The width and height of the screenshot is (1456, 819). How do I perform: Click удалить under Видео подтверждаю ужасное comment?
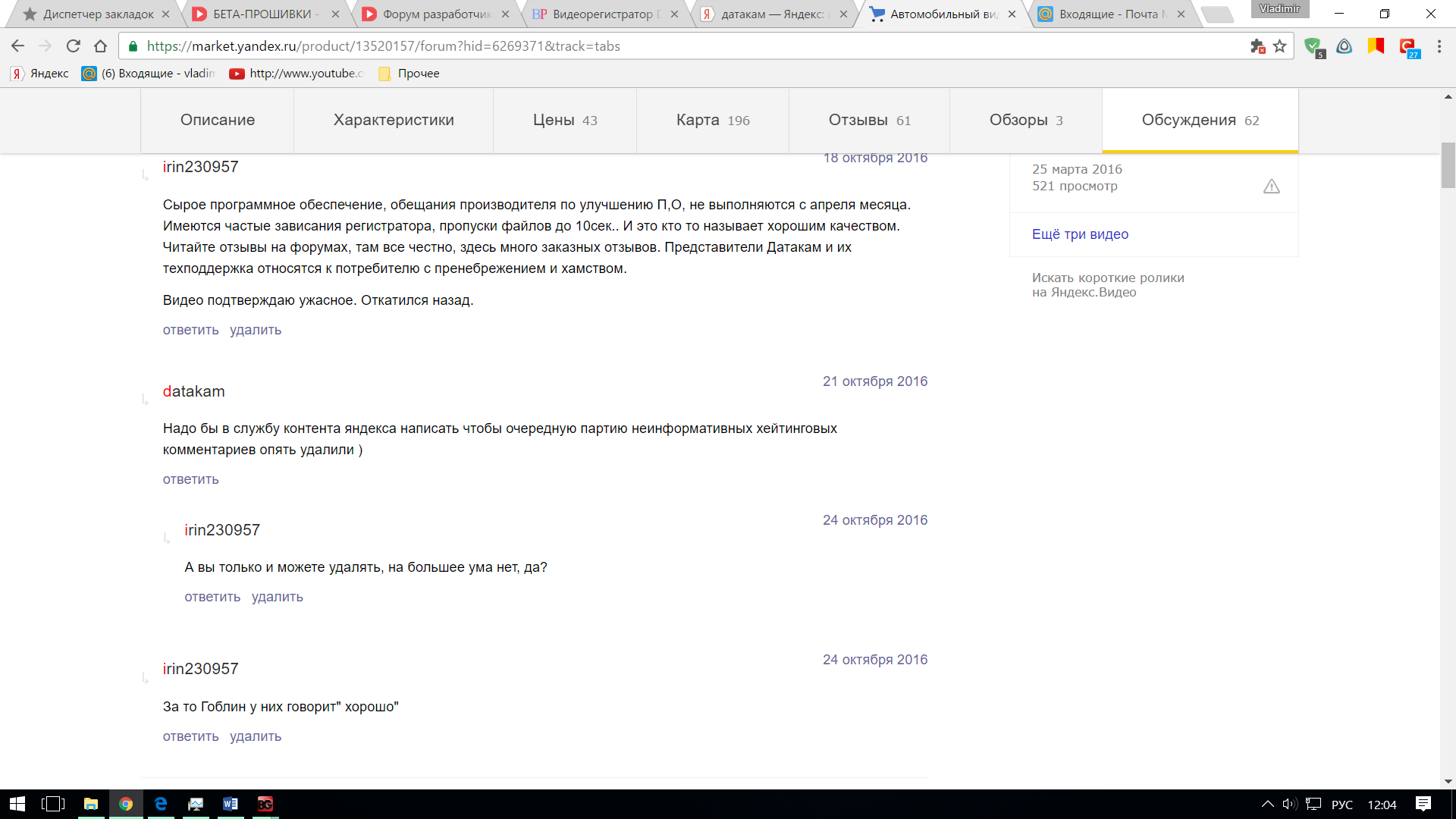pyautogui.click(x=256, y=330)
